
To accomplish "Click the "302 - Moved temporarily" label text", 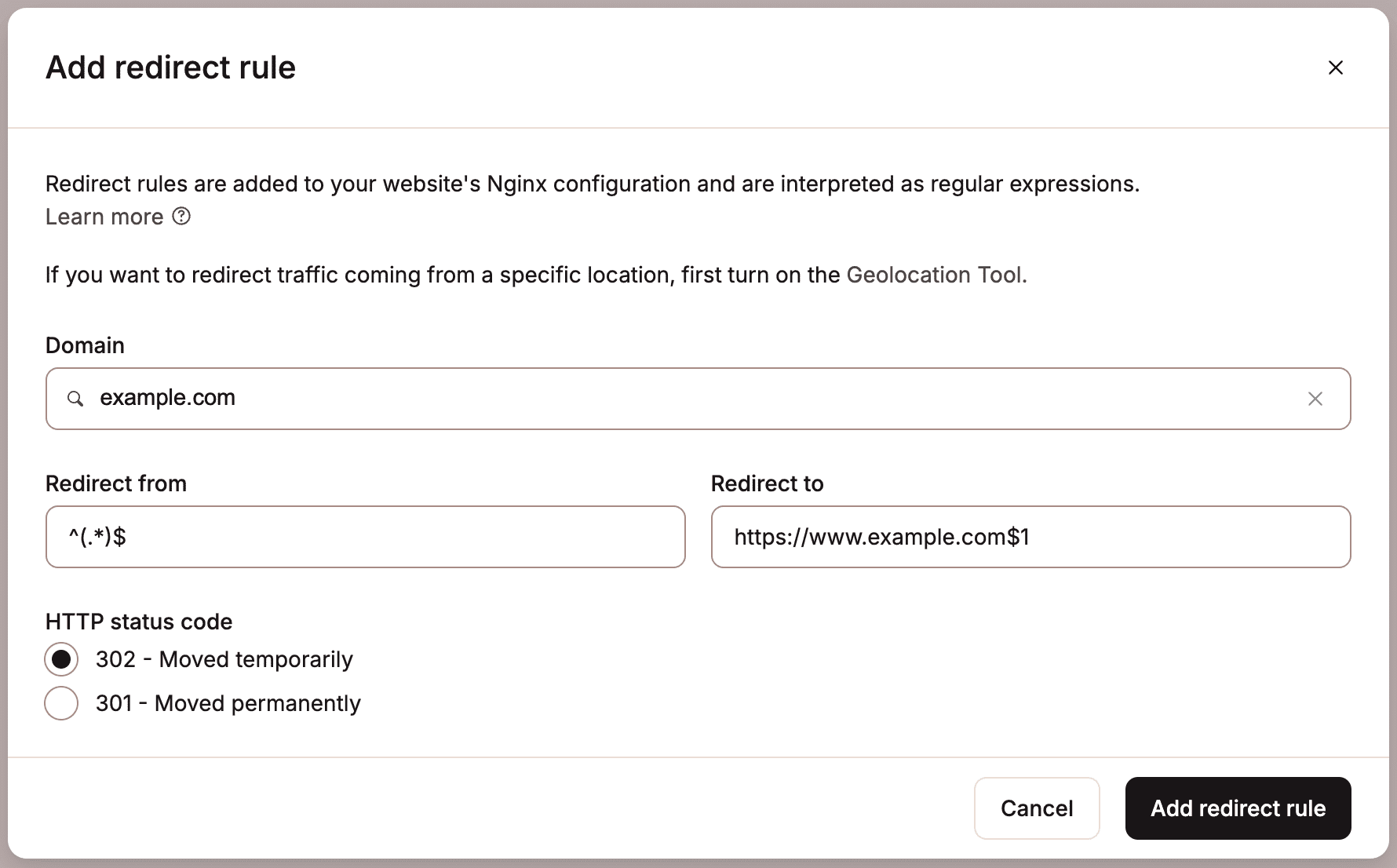I will tap(224, 659).
